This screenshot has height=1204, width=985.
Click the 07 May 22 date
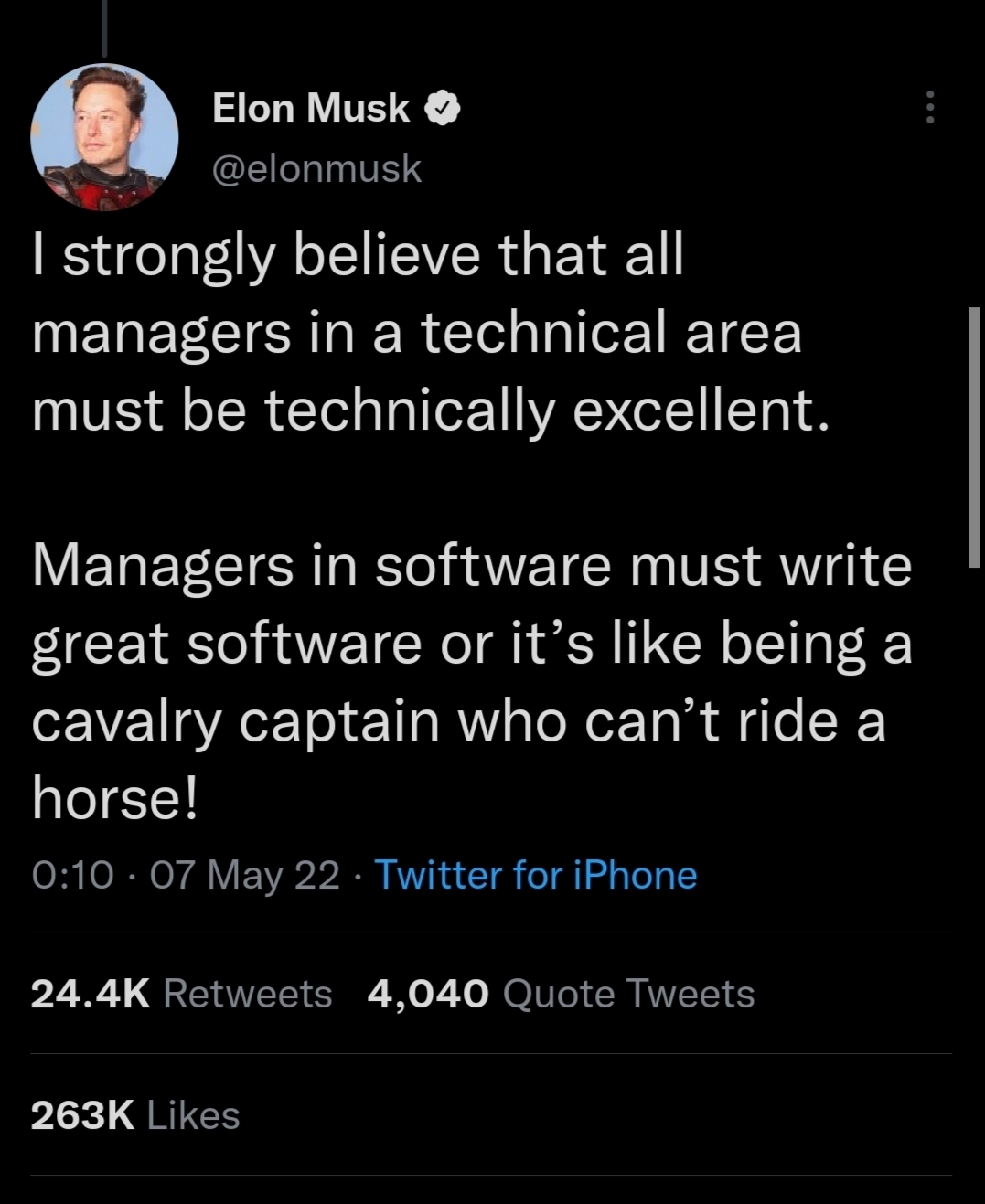[x=244, y=875]
